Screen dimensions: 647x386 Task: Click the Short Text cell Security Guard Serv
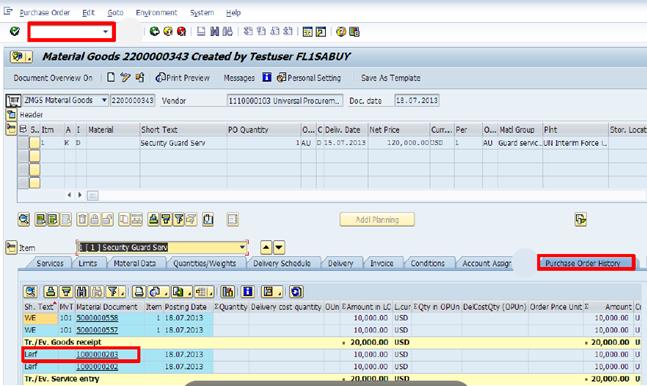point(183,143)
